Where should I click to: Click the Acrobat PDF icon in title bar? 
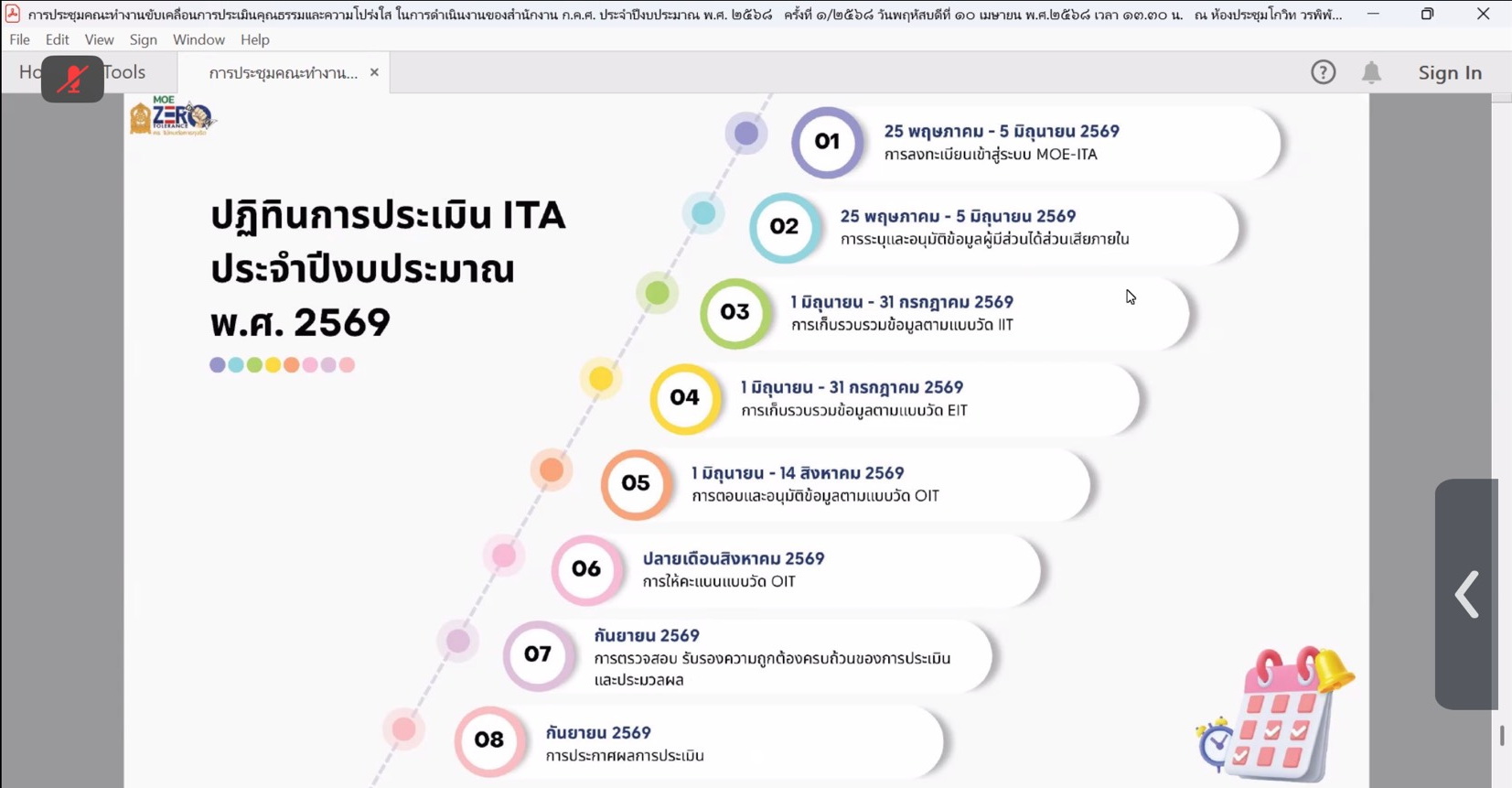click(13, 14)
